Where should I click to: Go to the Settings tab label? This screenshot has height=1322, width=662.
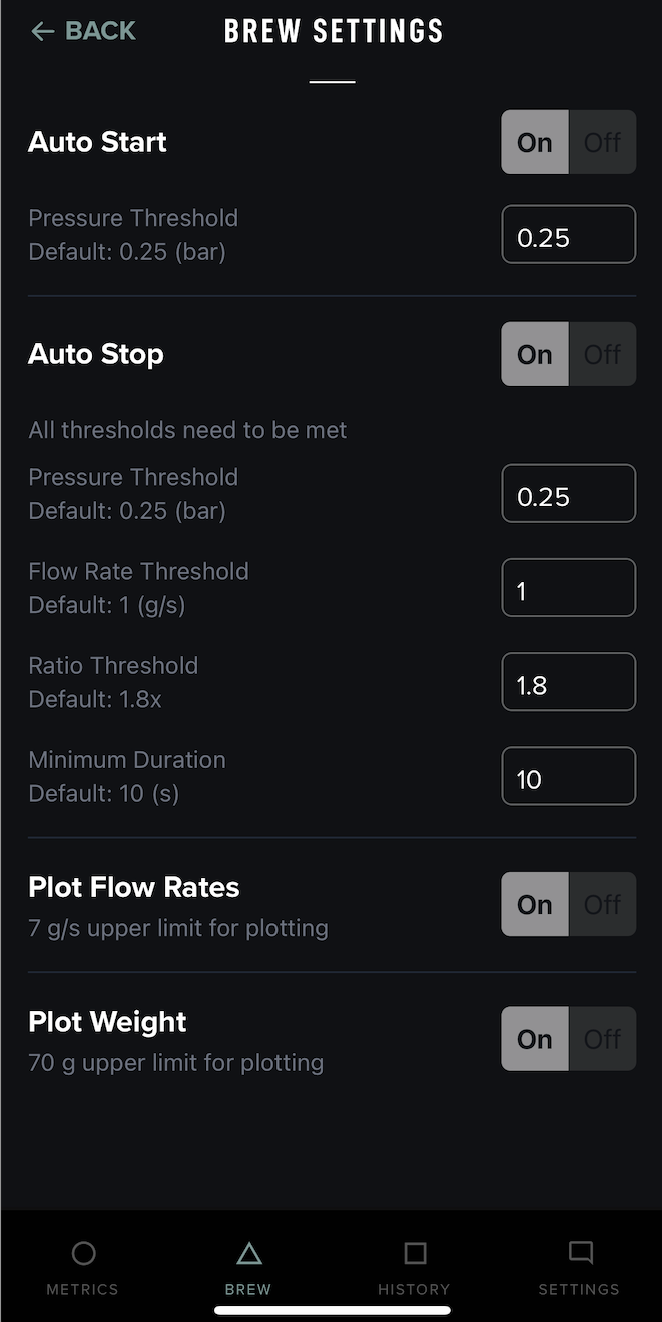(579, 1289)
